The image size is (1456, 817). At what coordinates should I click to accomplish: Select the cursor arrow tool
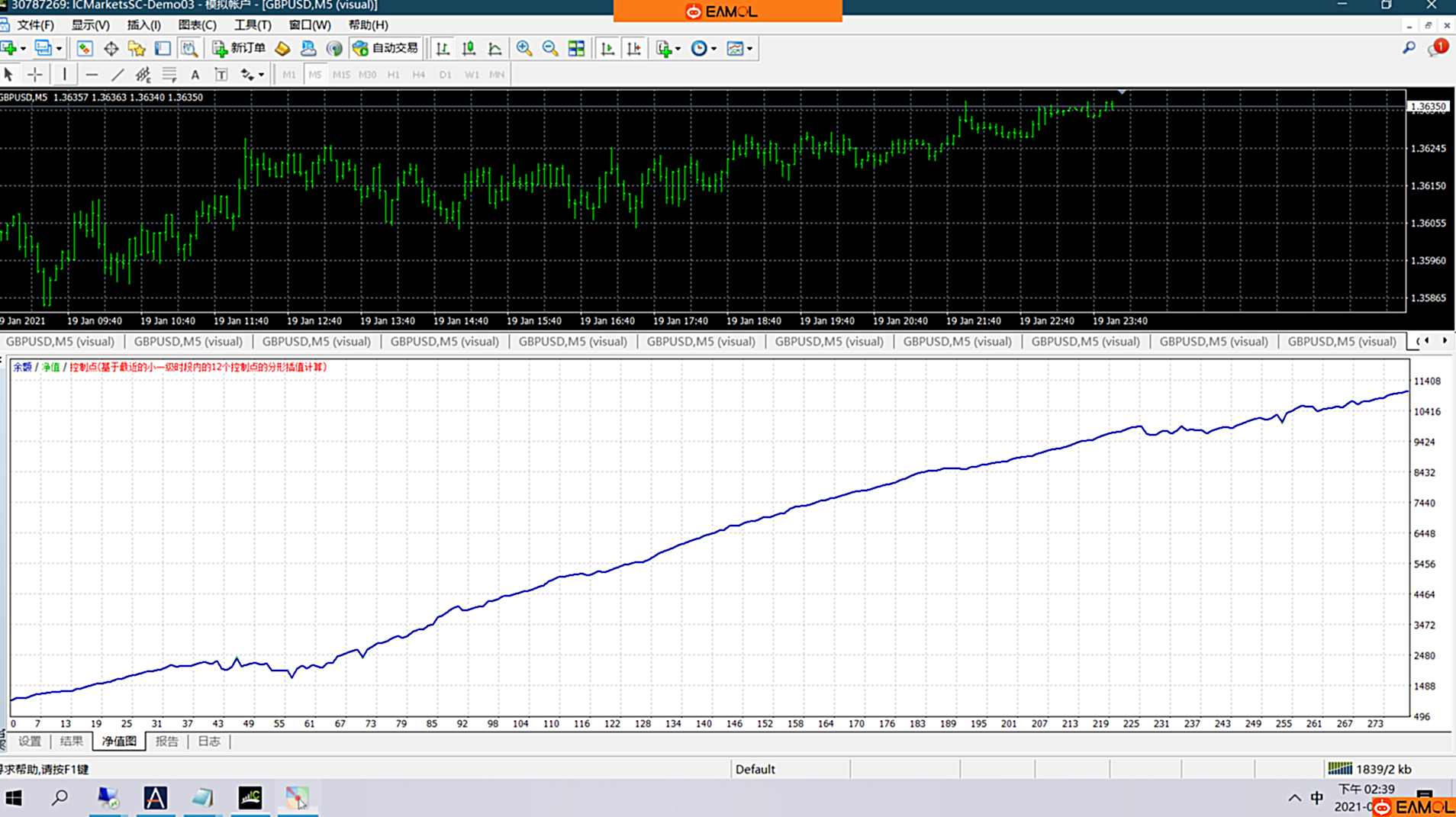(x=8, y=74)
